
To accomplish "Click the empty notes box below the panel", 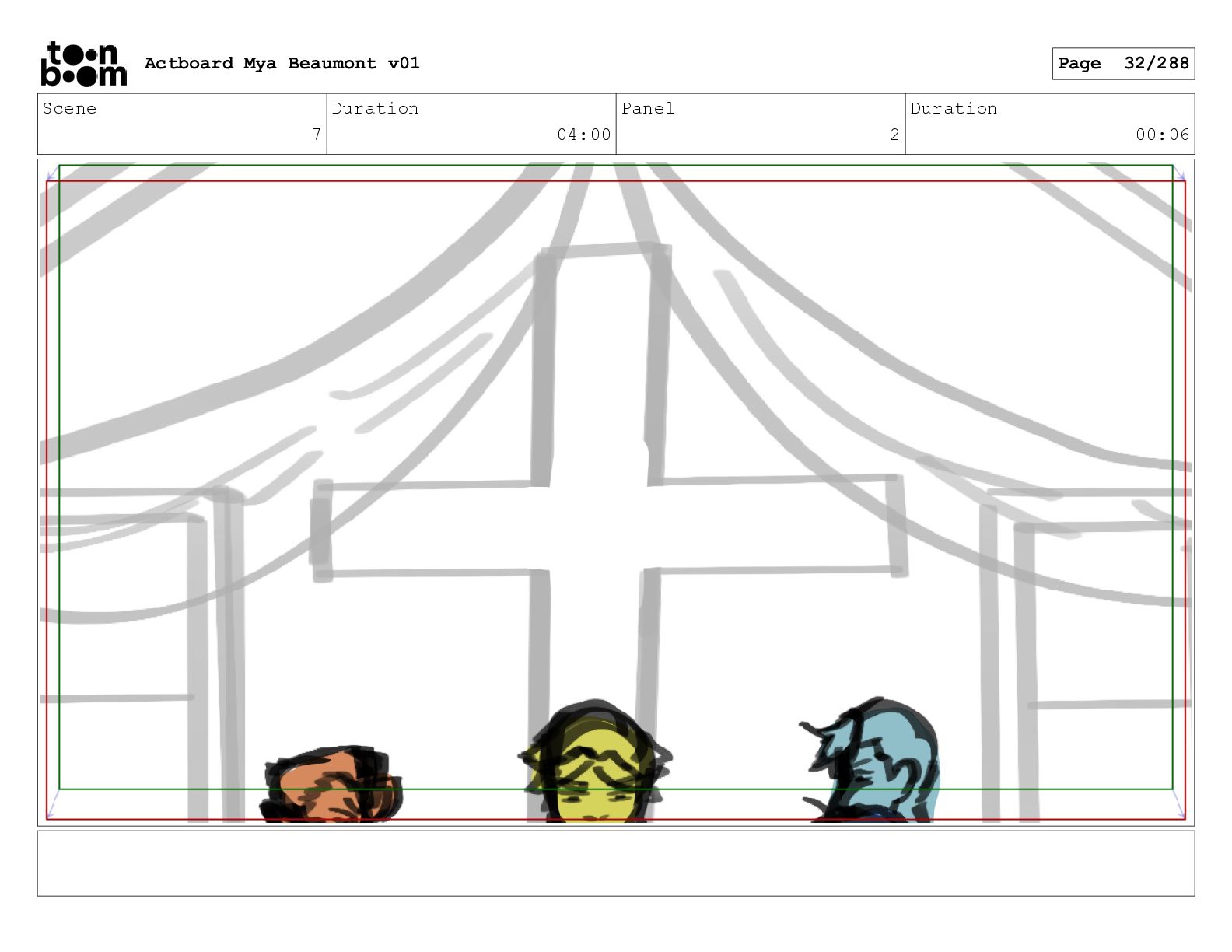I will [x=616, y=863].
